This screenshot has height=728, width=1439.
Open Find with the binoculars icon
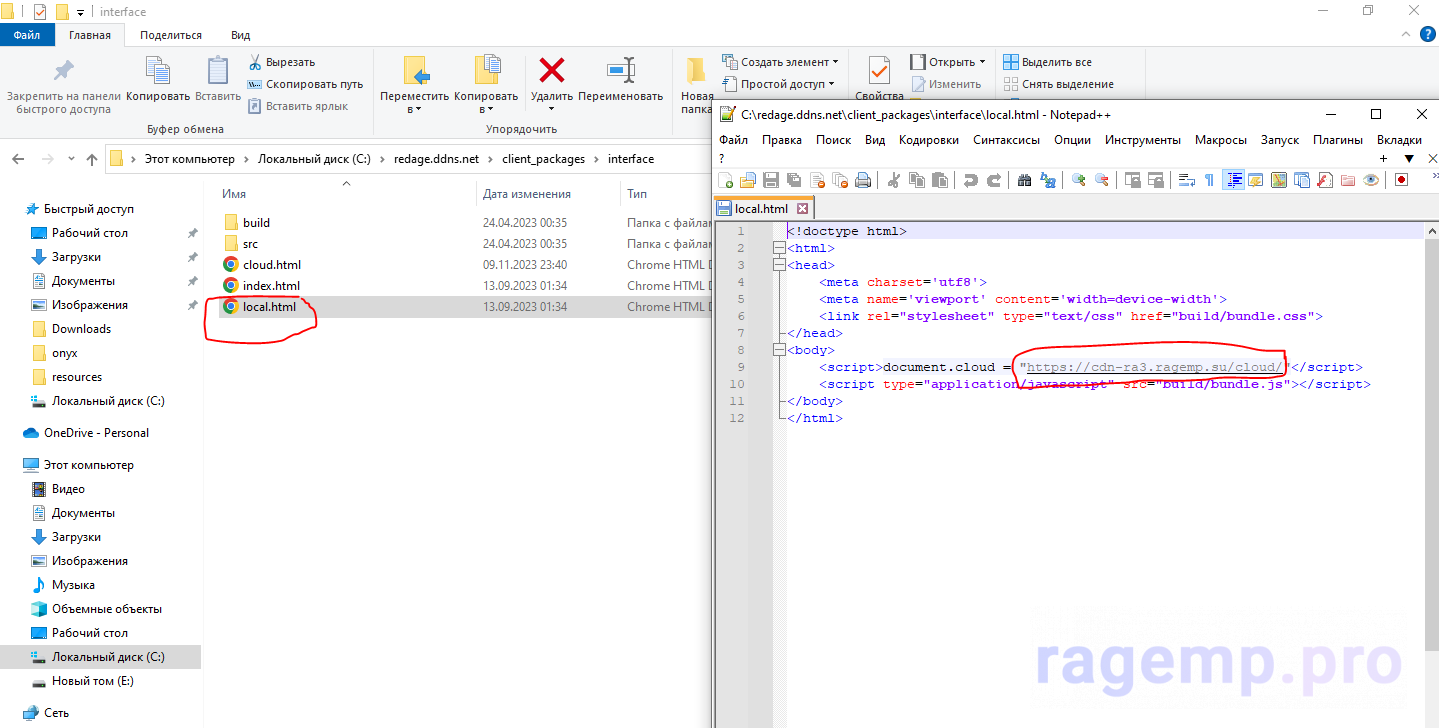1024,180
